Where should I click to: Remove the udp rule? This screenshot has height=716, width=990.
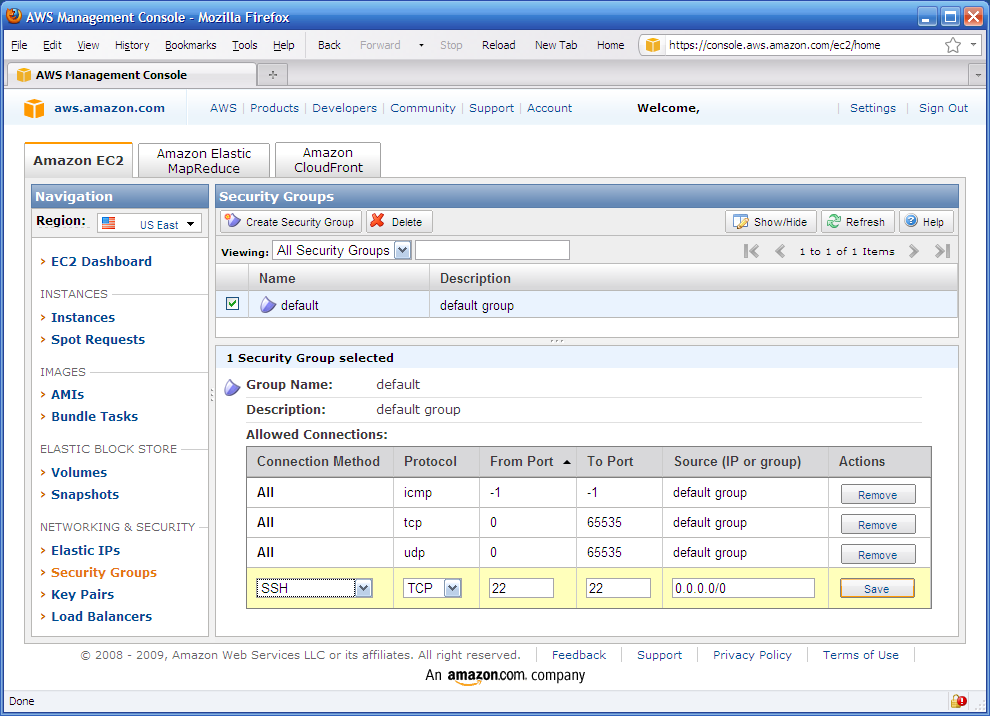(x=878, y=555)
